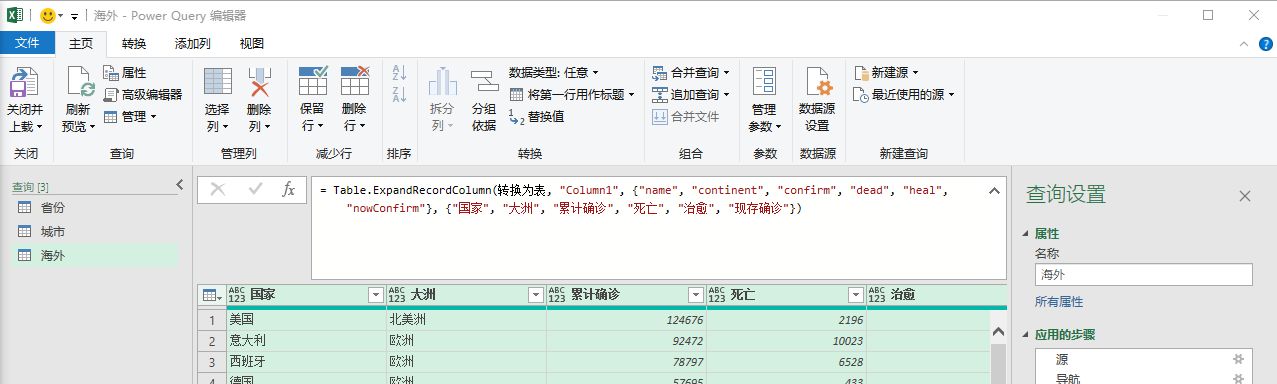Sort descending with the Z-A icon
The height and width of the screenshot is (384, 1277).
399,96
